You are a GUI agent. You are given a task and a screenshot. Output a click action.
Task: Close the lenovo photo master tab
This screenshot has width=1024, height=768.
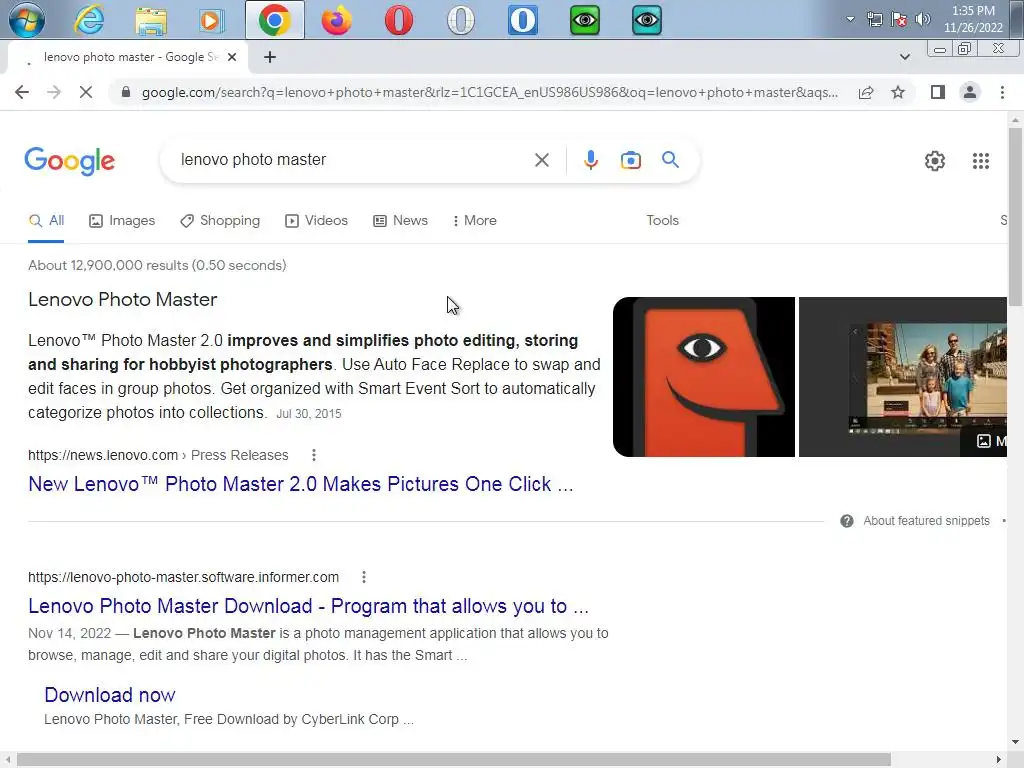click(x=232, y=57)
